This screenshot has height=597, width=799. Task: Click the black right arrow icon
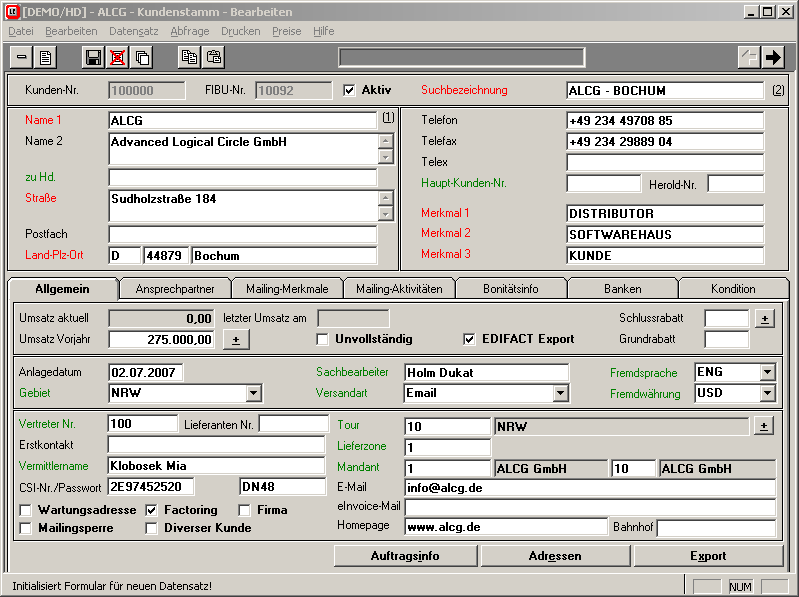pos(773,57)
